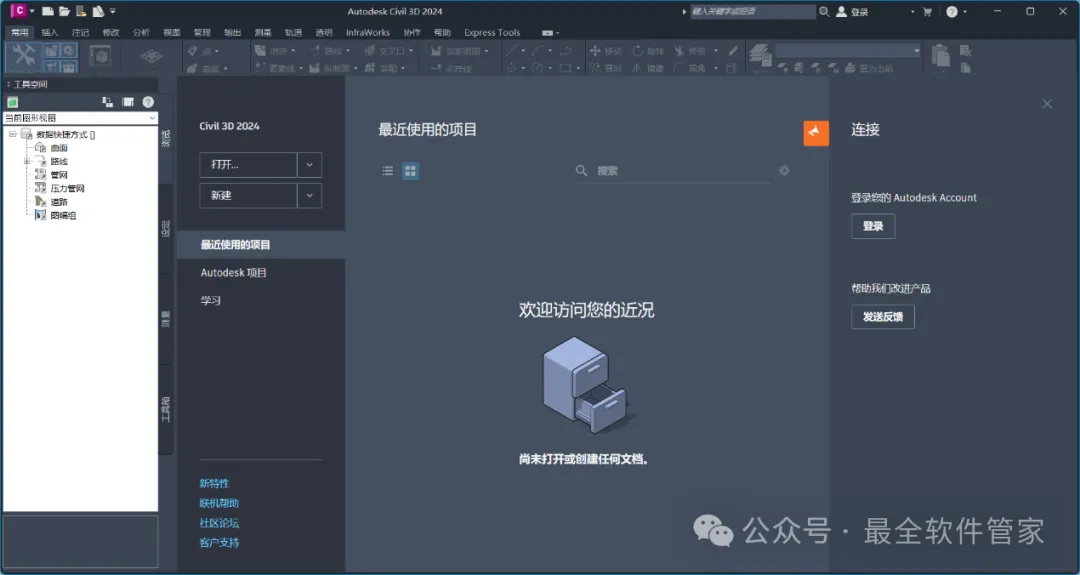This screenshot has height=575, width=1080.
Task: Switch to the 插入 ribbon tab
Action: pyautogui.click(x=50, y=32)
